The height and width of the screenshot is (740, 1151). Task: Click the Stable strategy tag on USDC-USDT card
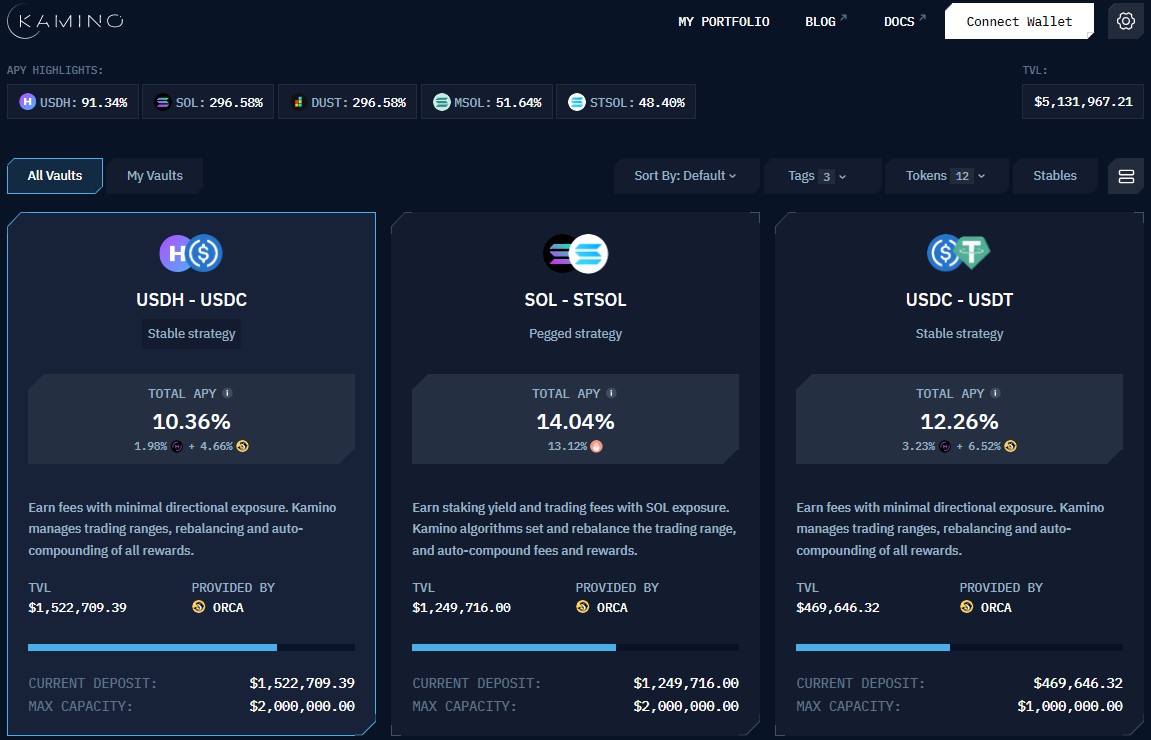tap(959, 333)
